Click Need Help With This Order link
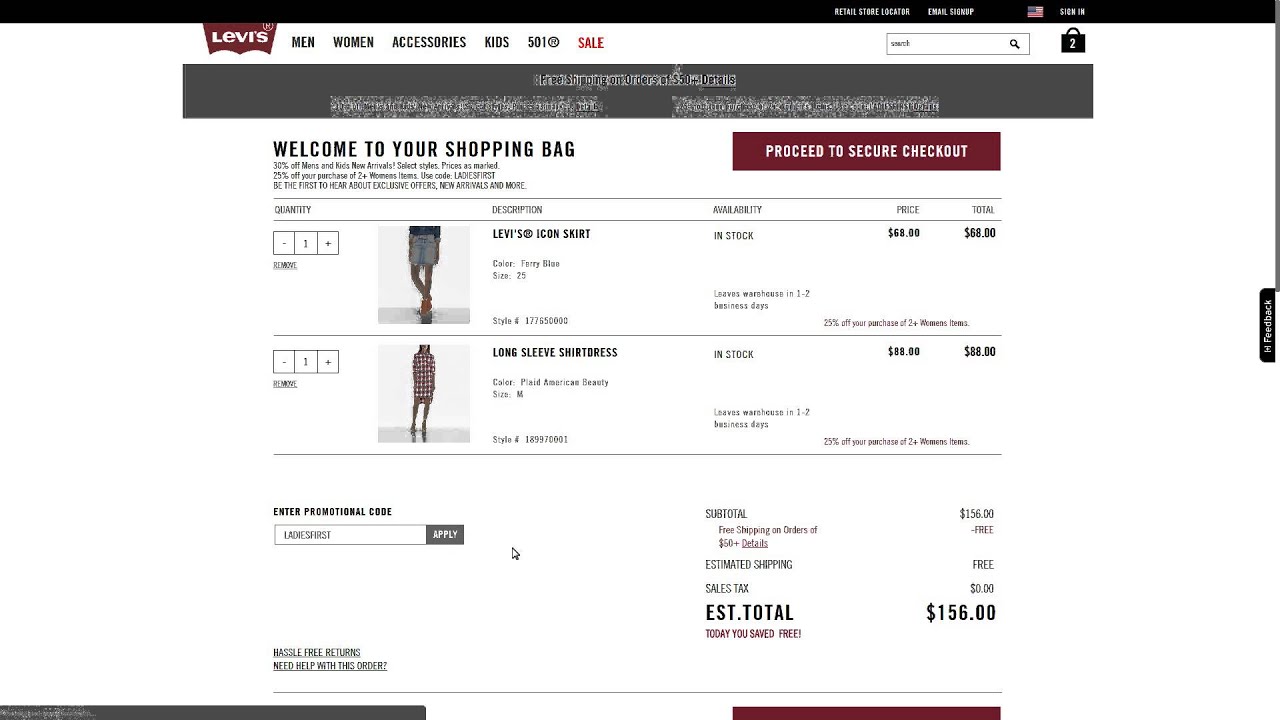Screen dimensions: 1280x720 (330, 666)
